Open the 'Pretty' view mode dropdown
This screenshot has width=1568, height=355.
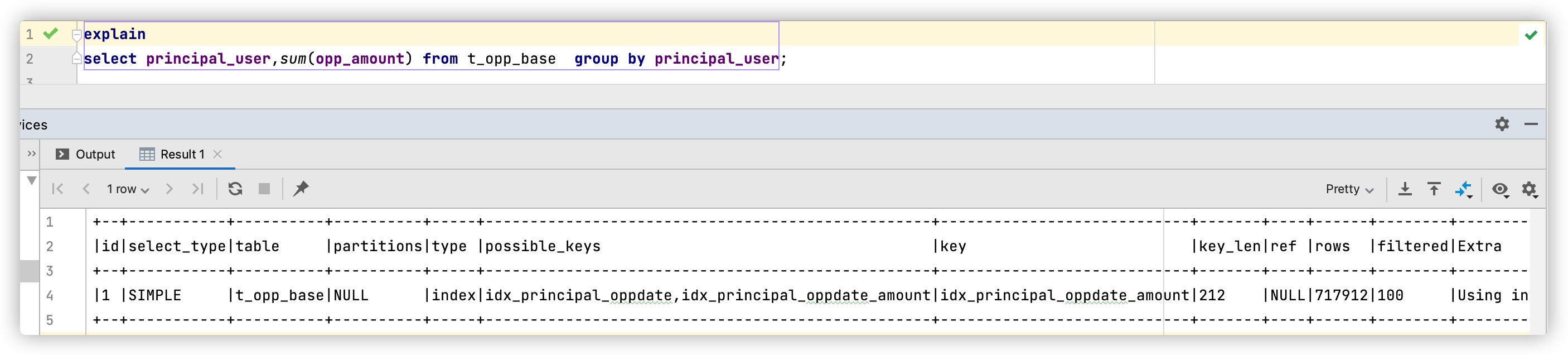[1348, 189]
